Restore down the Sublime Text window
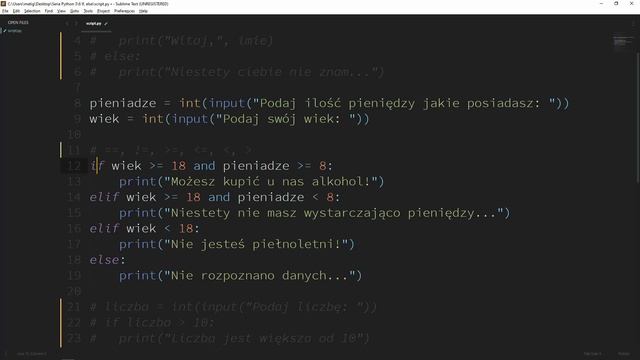This screenshot has width=640, height=360. pyautogui.click(x=616, y=4)
